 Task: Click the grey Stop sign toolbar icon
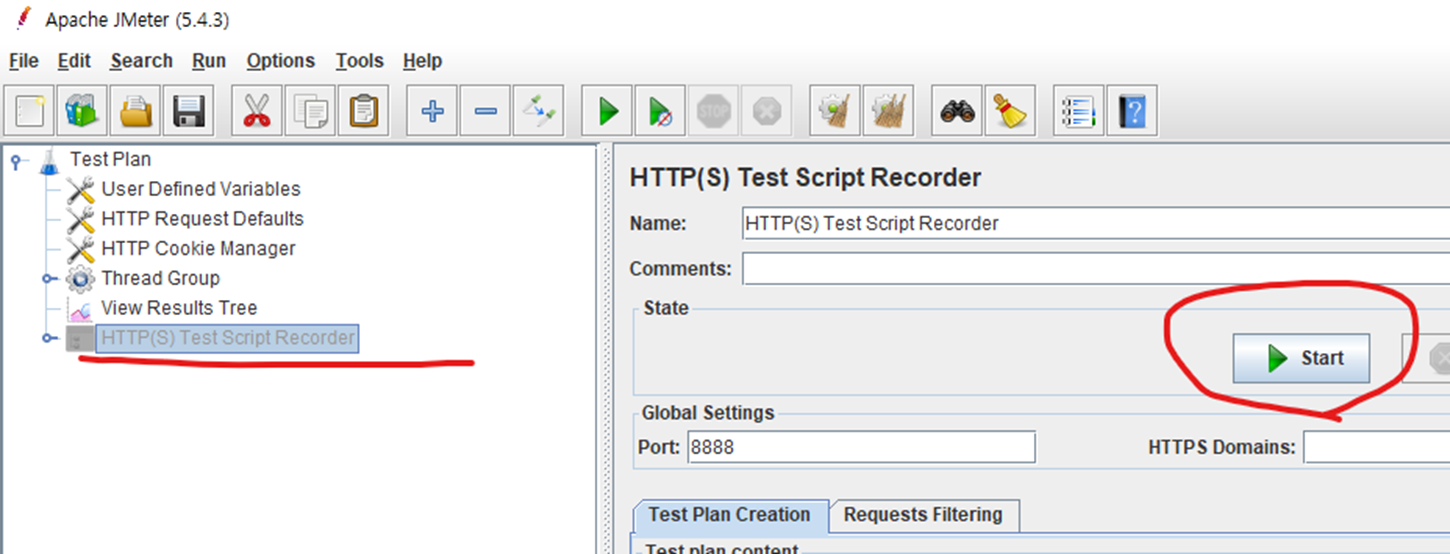coord(714,110)
